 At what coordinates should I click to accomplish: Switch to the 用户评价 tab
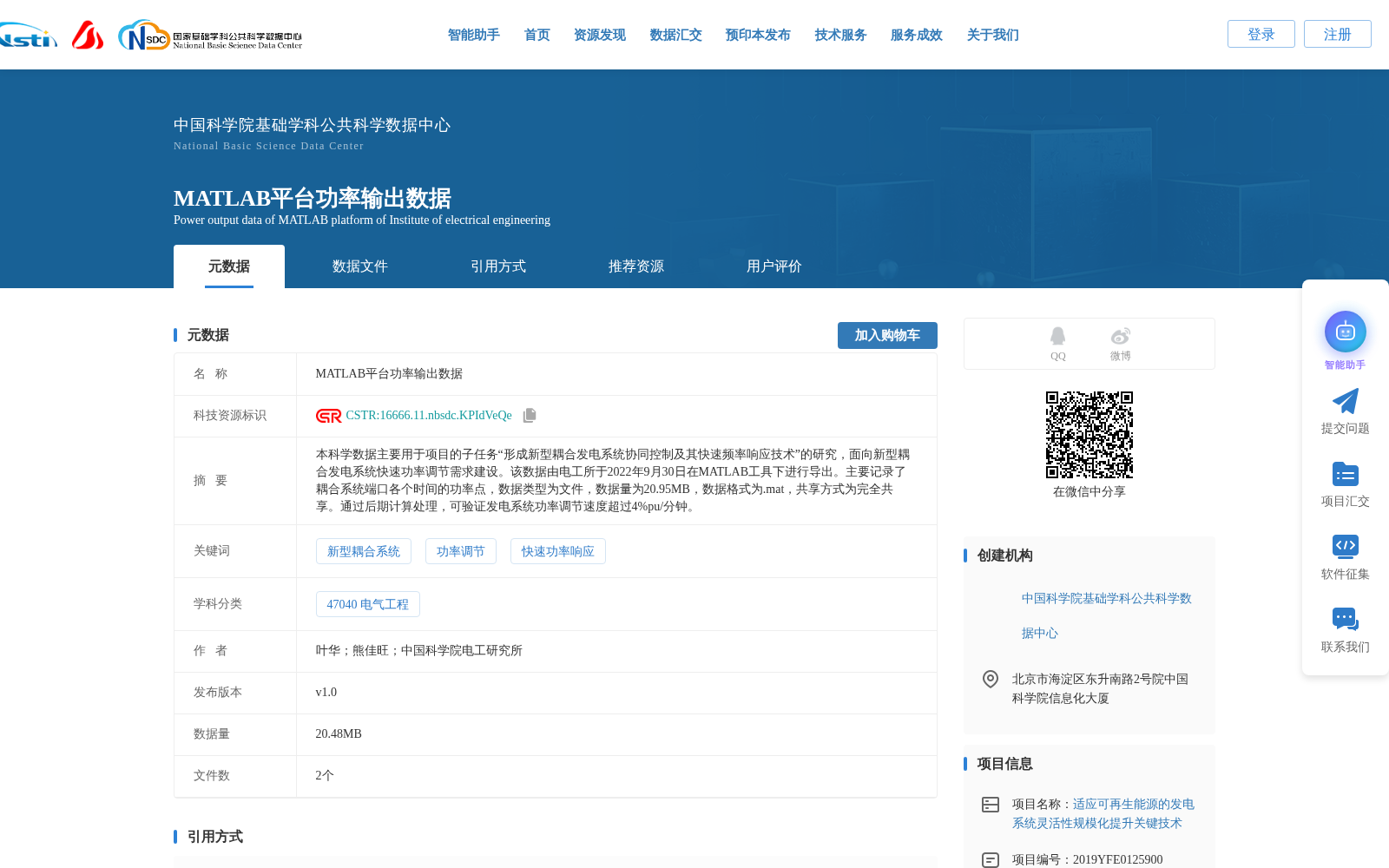(x=774, y=266)
